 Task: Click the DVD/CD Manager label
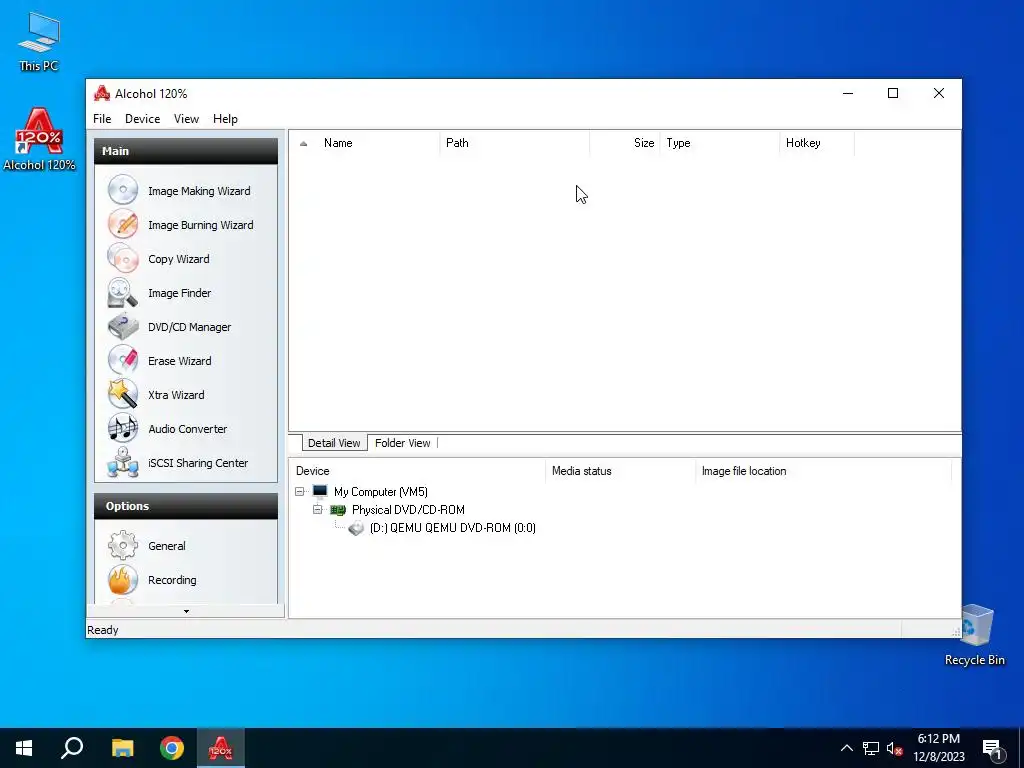pos(189,327)
